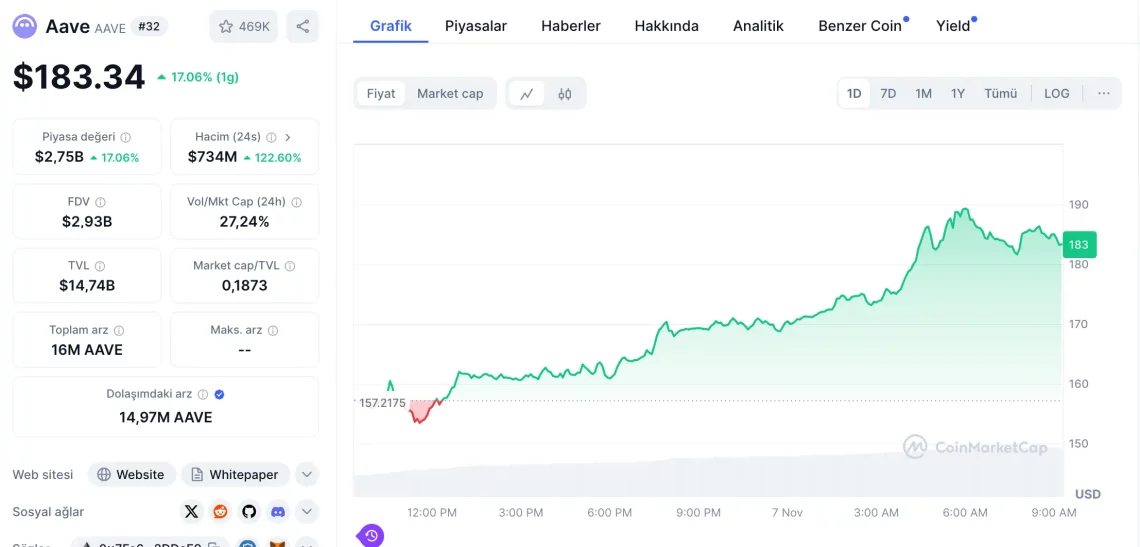The width and height of the screenshot is (1140, 547).
Task: Select Fiyat chart mode
Action: [381, 94]
